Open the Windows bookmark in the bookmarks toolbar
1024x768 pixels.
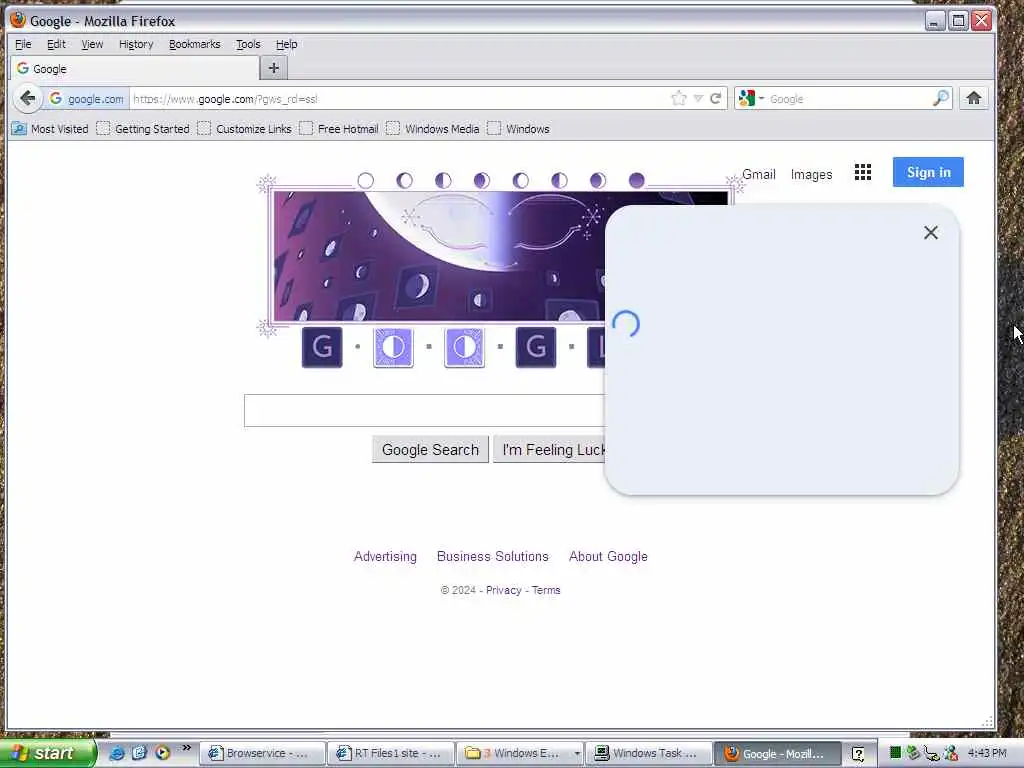pos(519,129)
